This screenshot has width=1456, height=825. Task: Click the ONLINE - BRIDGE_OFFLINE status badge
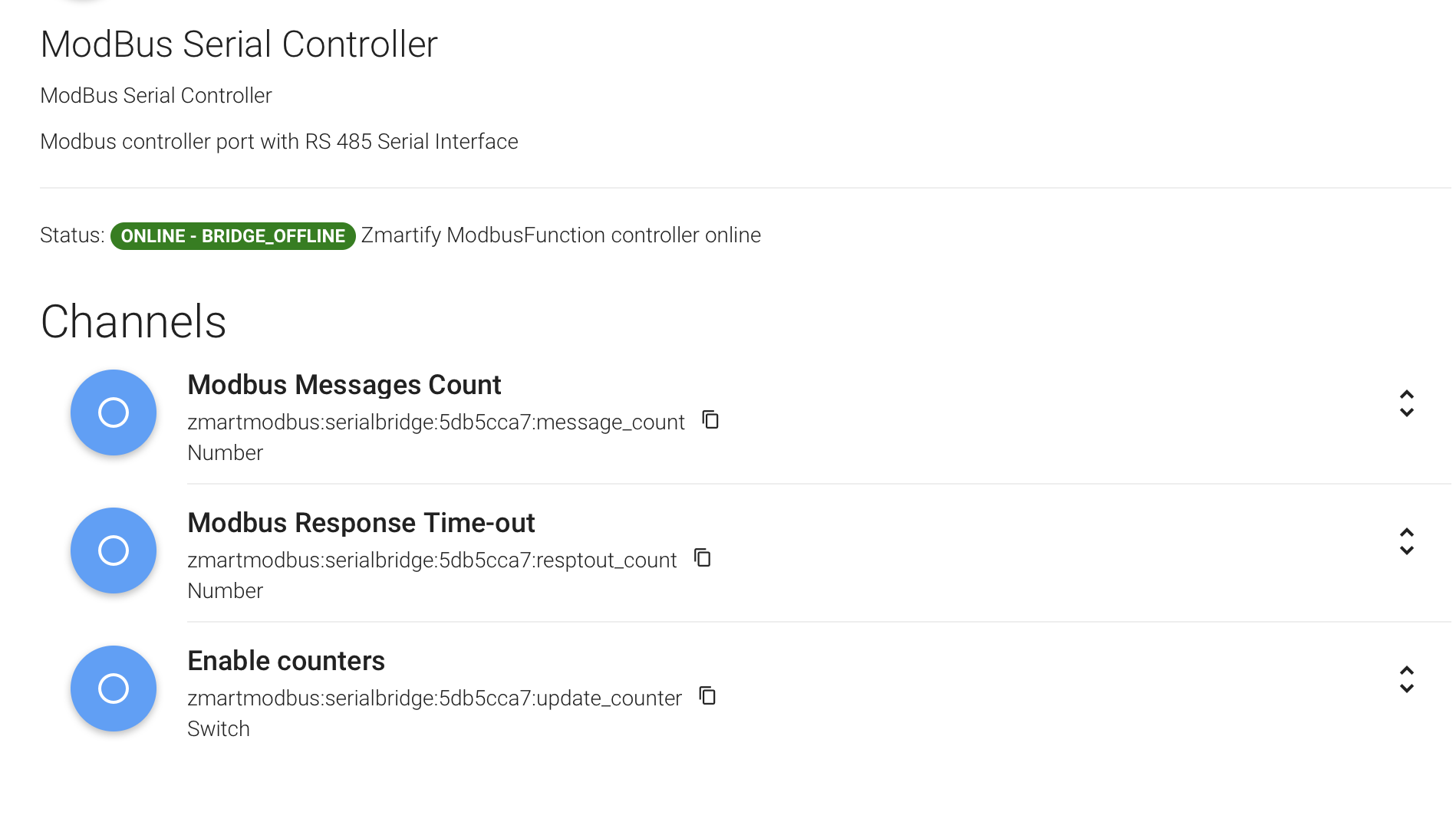coord(232,236)
